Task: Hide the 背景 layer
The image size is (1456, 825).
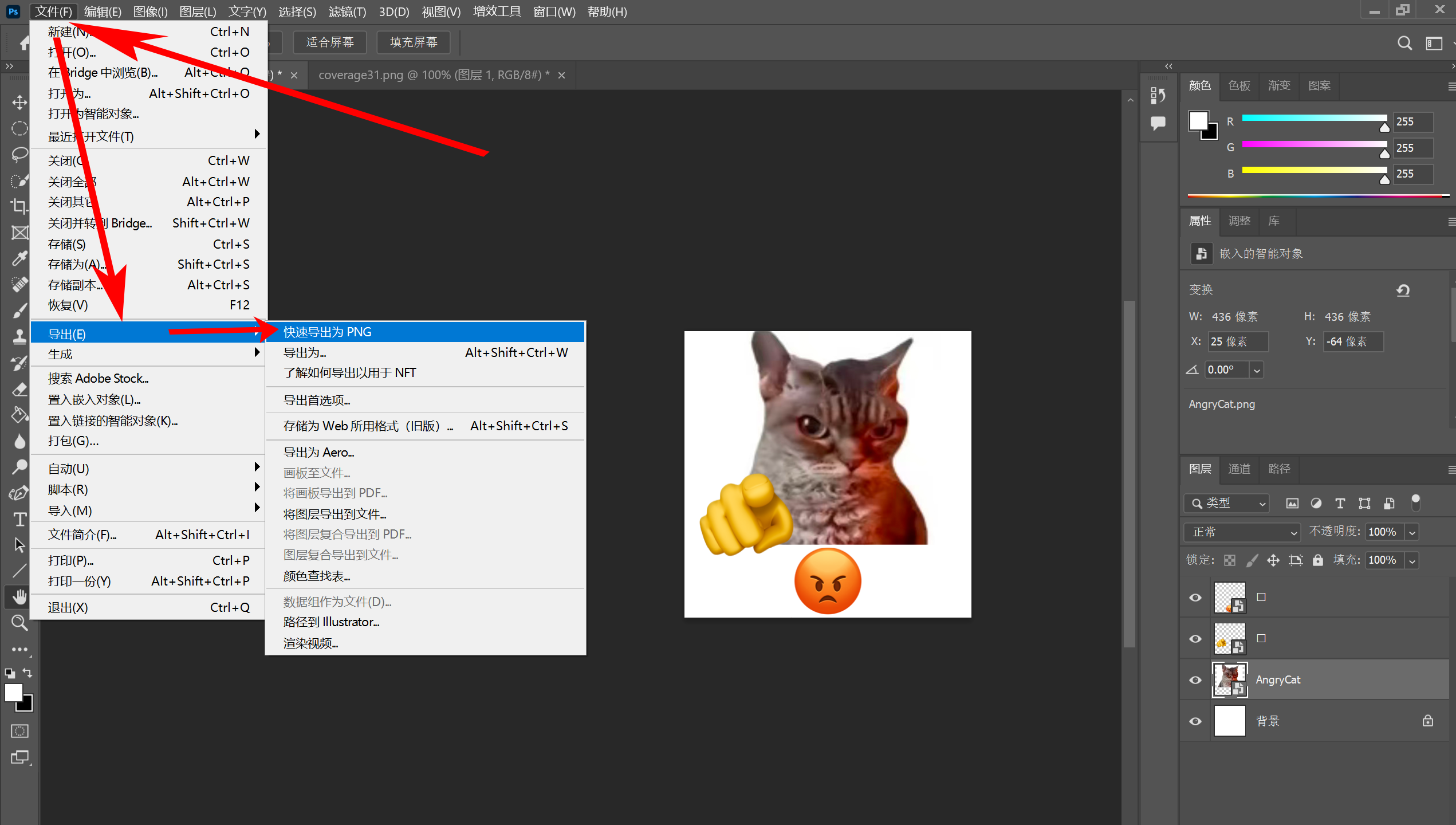Action: point(1195,721)
